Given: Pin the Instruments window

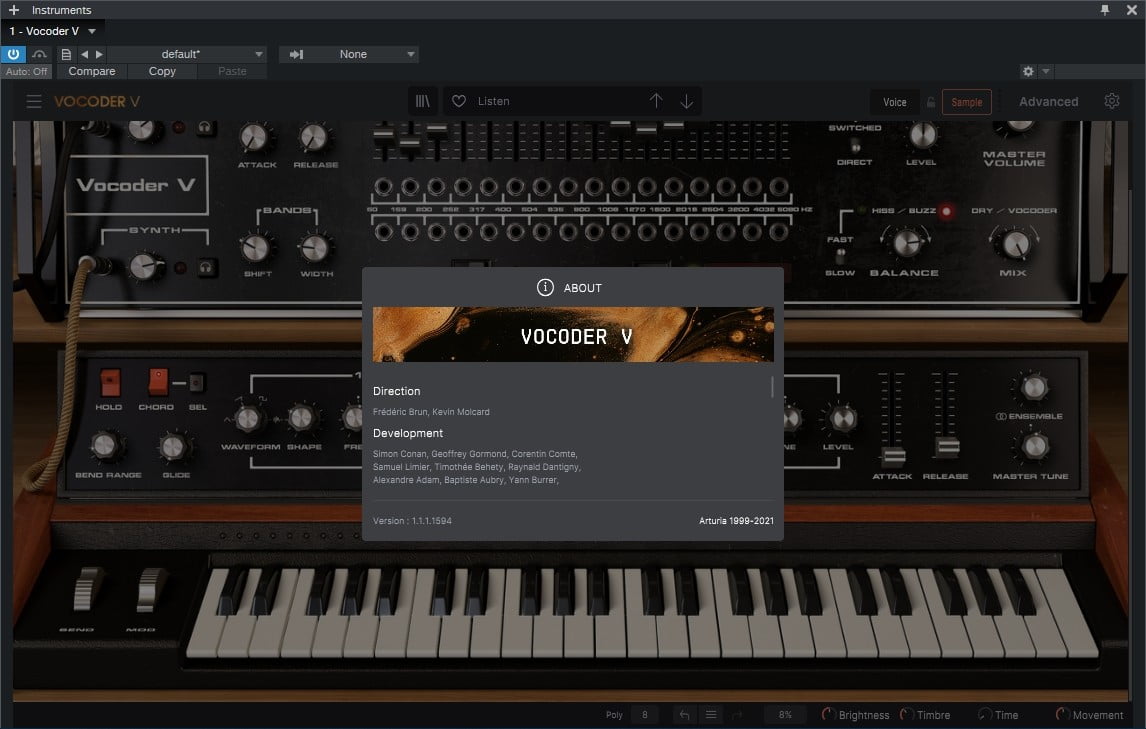Looking at the screenshot, I should coord(1105,10).
